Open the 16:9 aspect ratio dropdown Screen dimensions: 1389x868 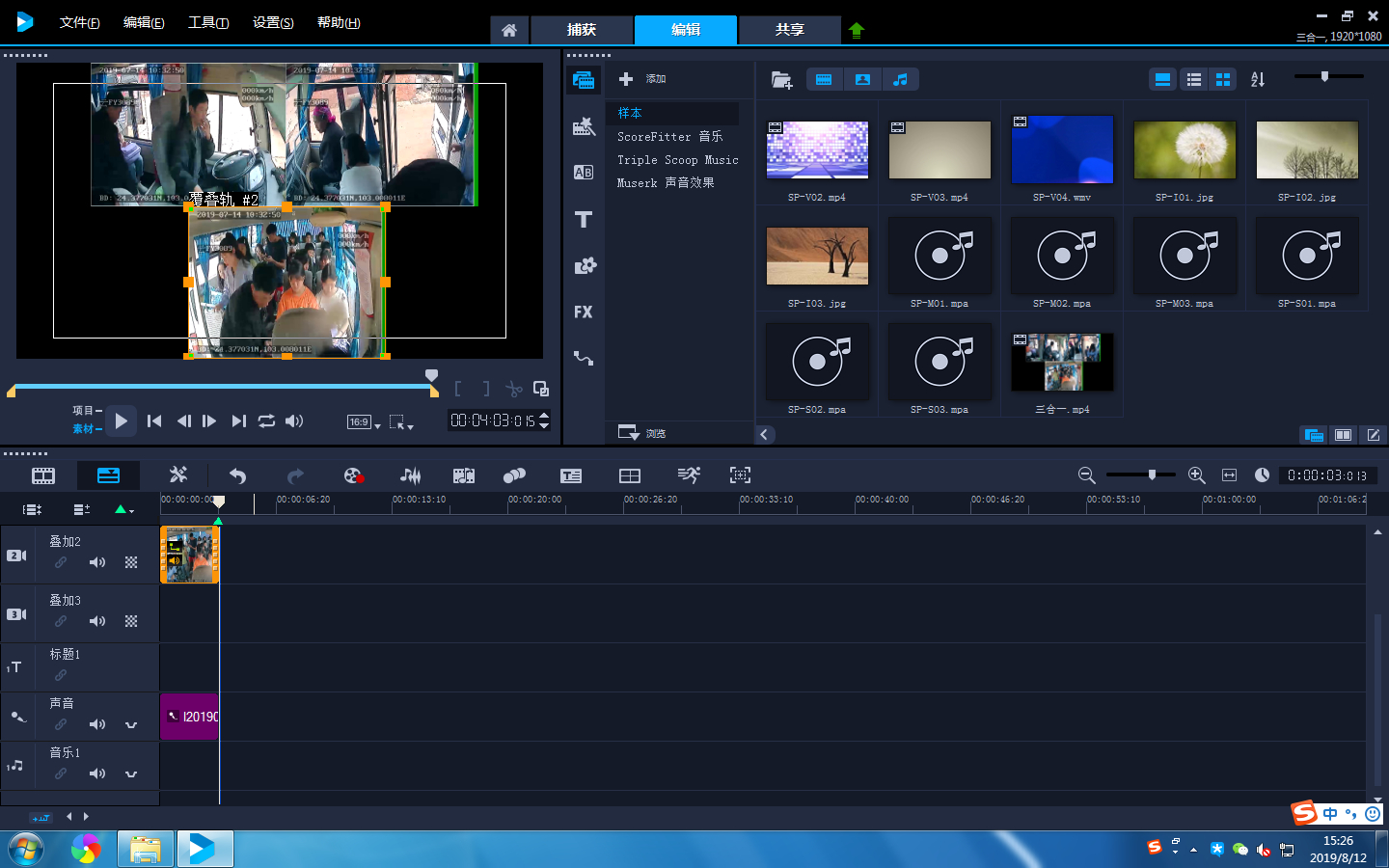coord(364,422)
